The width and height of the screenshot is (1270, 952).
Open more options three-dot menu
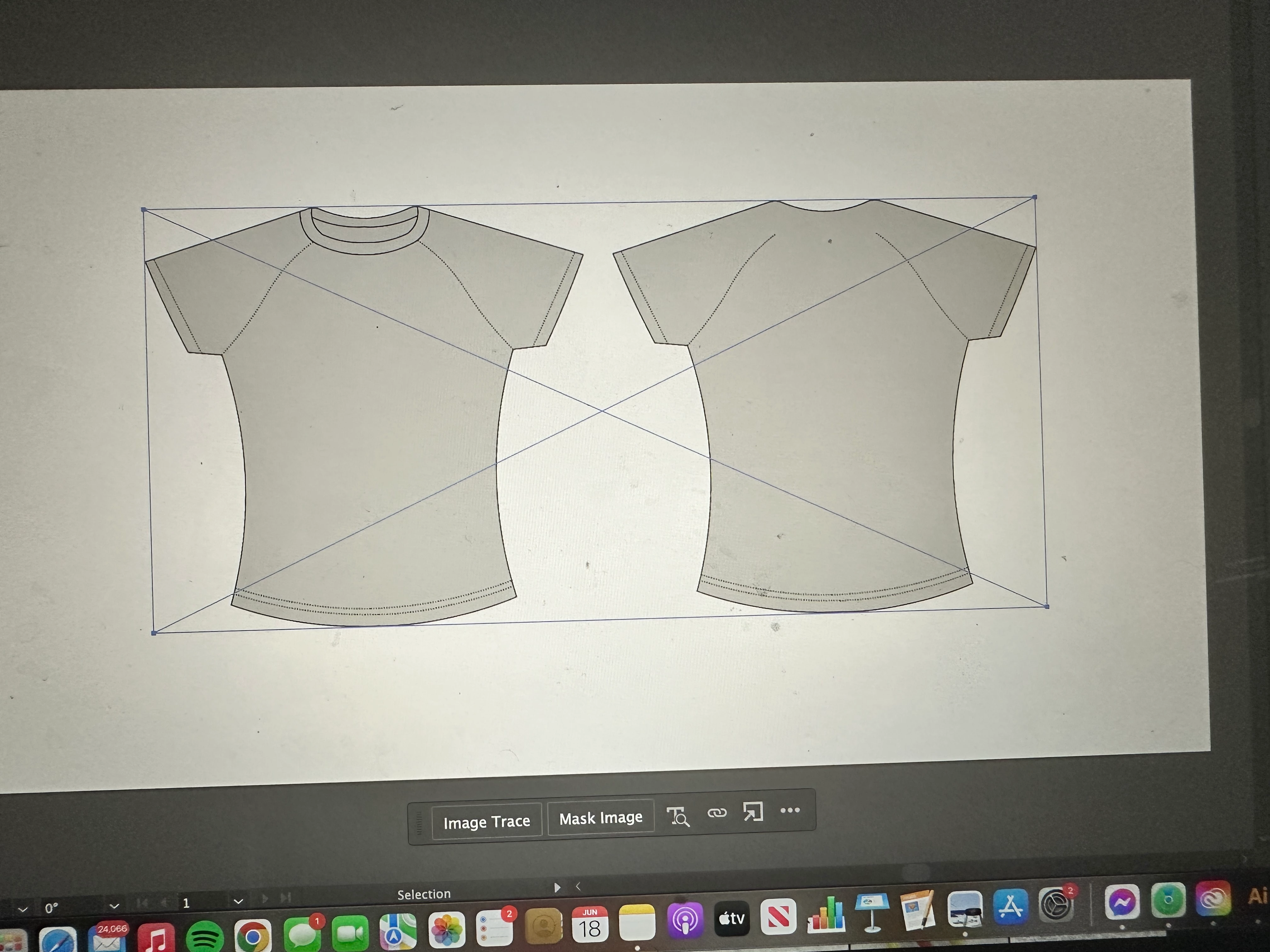[790, 810]
